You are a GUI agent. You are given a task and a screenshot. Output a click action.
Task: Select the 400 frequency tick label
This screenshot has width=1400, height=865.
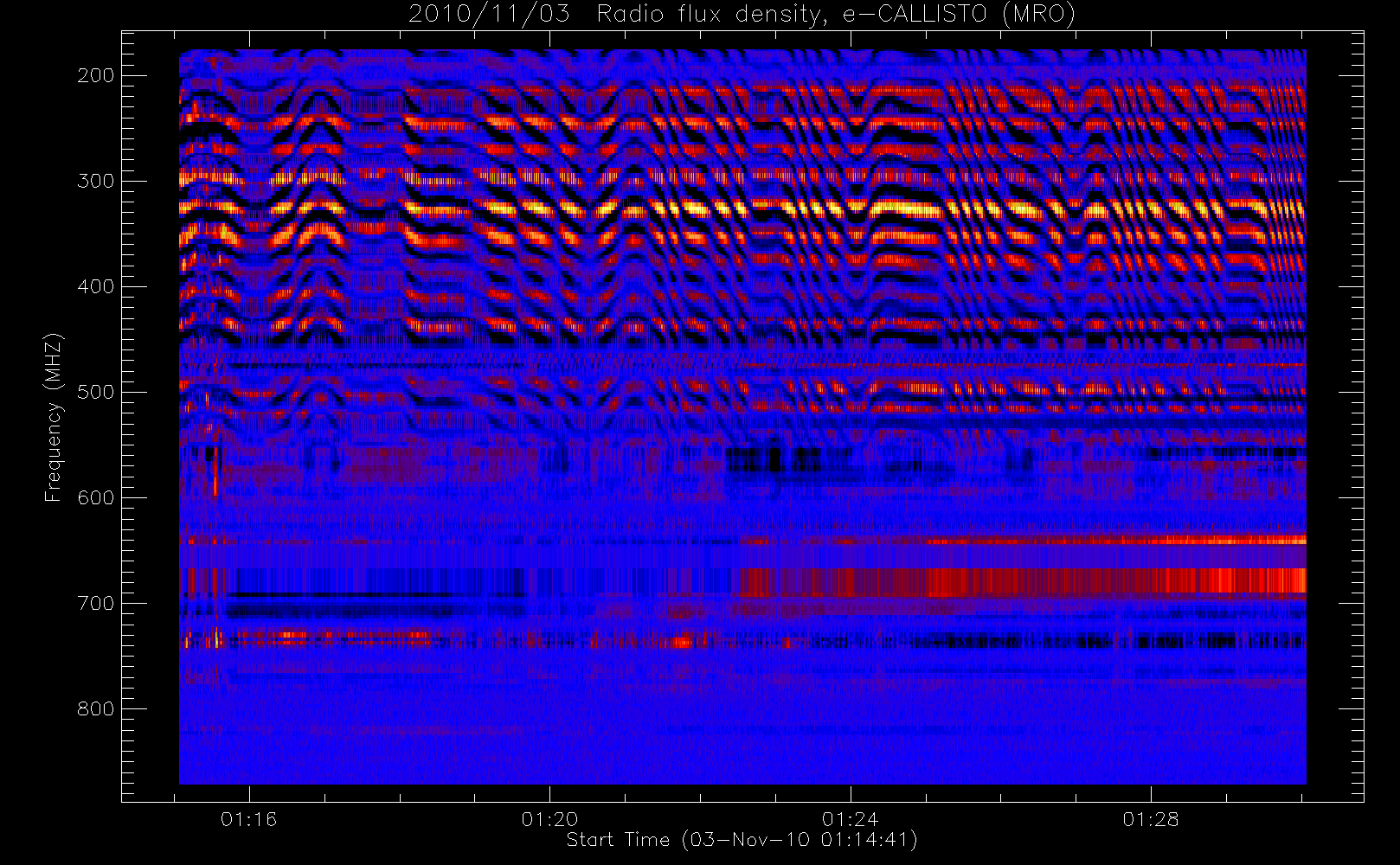(95, 286)
